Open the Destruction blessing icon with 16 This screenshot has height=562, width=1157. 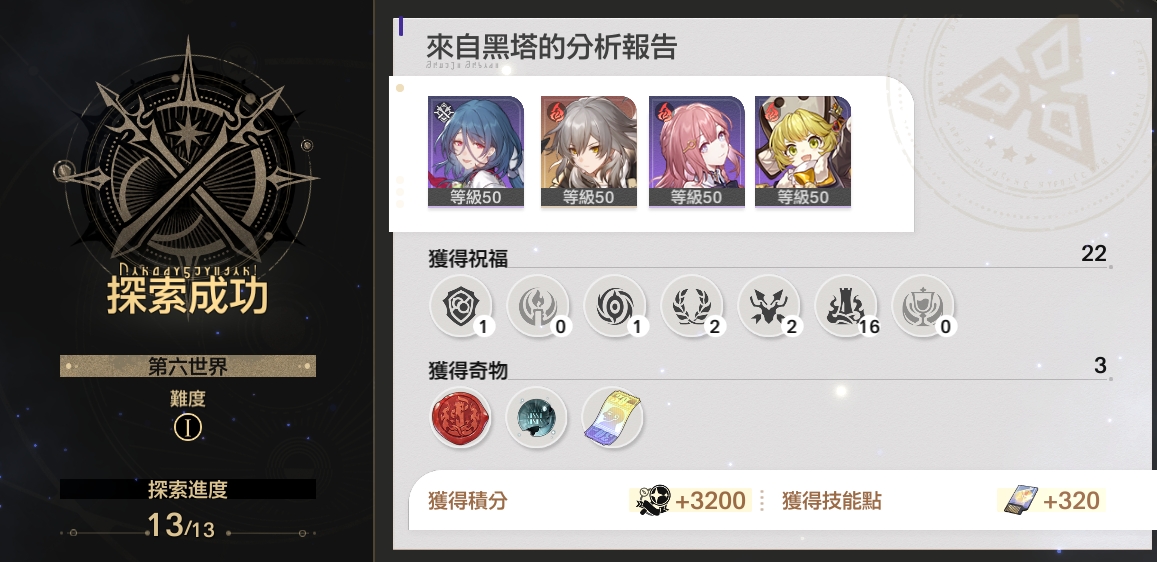point(846,306)
